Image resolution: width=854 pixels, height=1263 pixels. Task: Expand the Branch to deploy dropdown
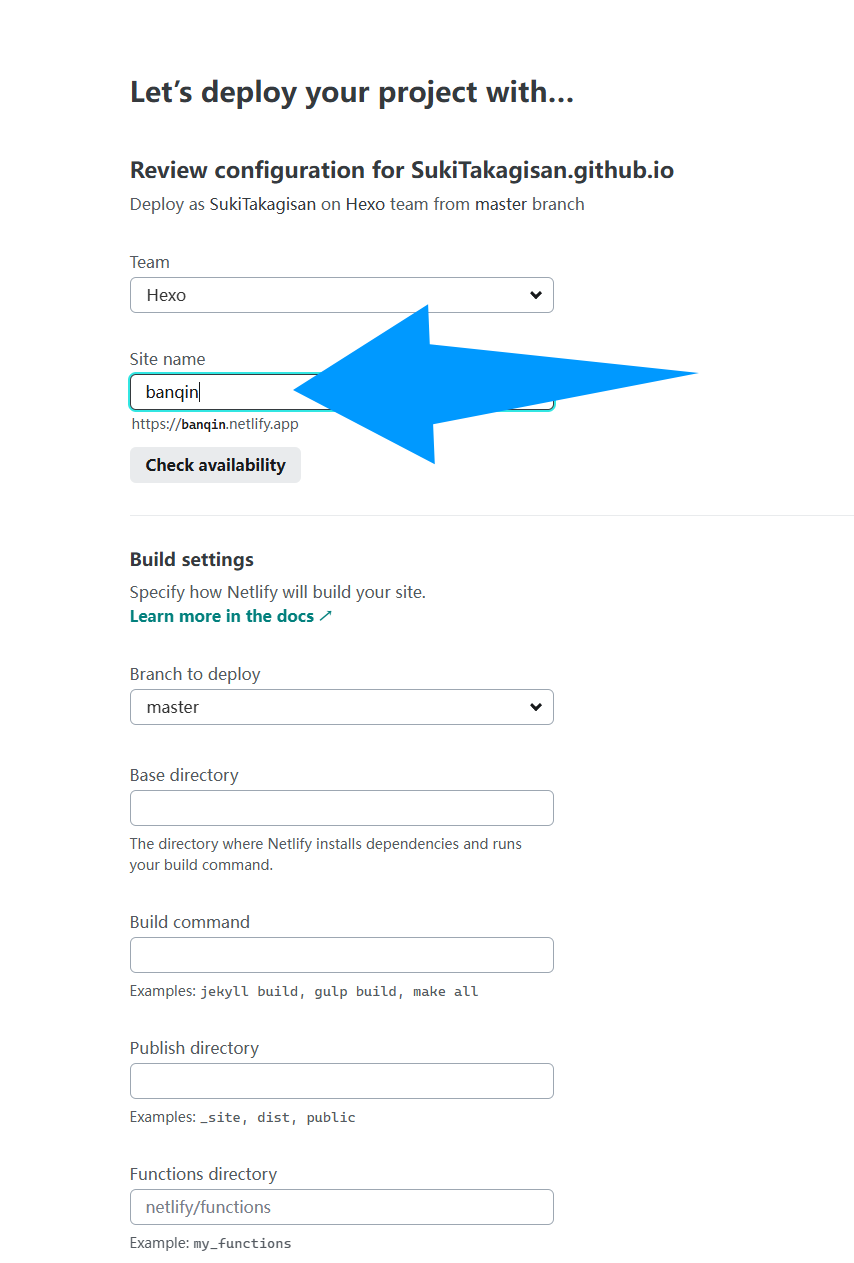341,707
